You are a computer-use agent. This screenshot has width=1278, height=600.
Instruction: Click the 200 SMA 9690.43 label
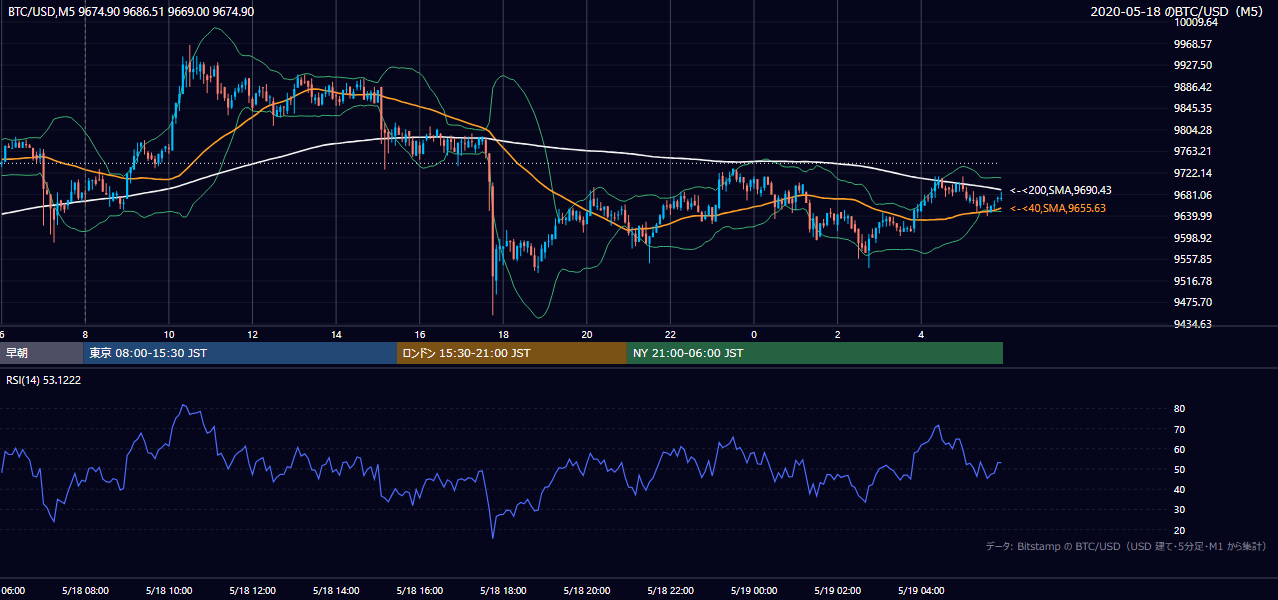(x=1060, y=190)
